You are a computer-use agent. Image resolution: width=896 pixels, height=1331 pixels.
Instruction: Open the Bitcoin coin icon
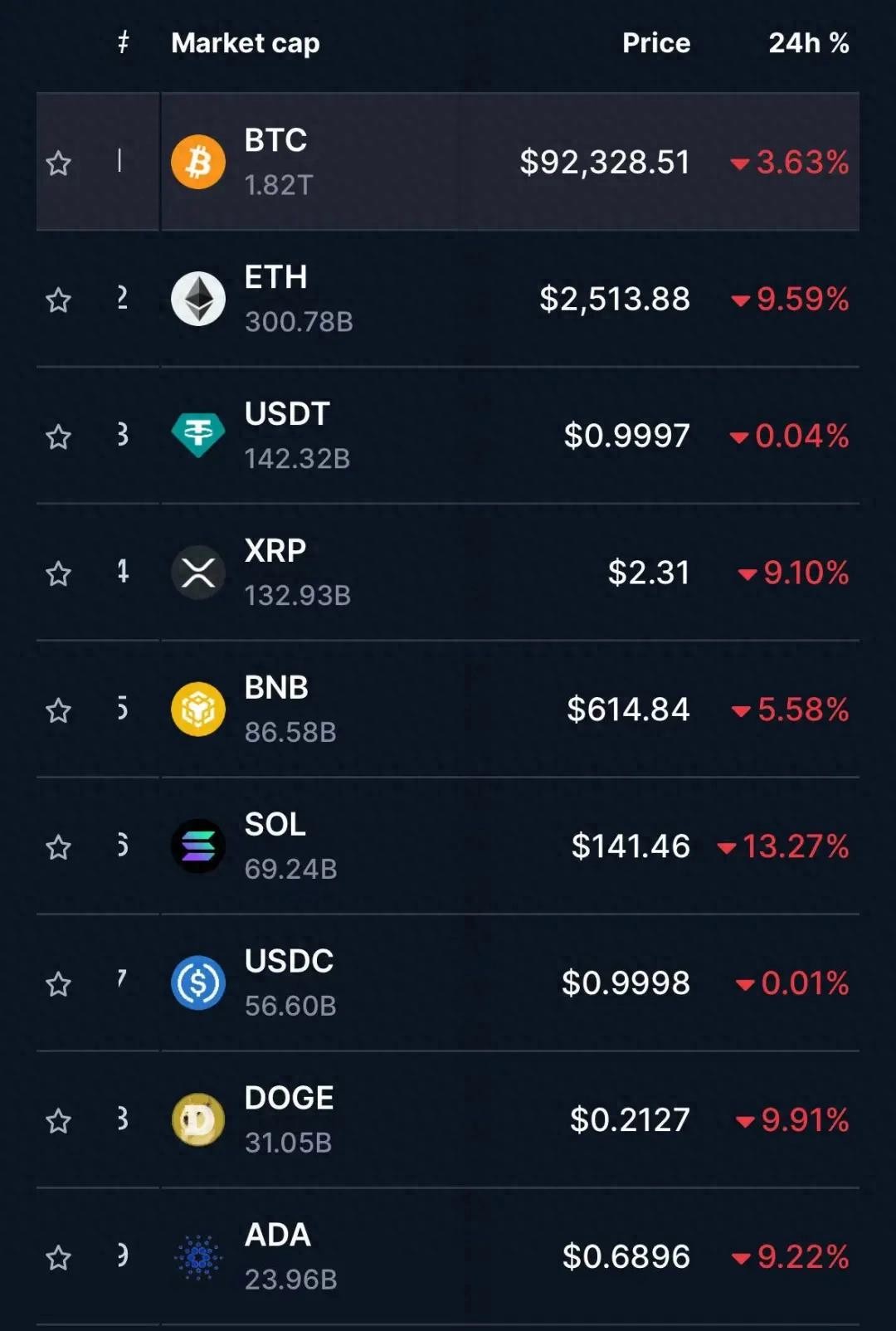point(198,162)
